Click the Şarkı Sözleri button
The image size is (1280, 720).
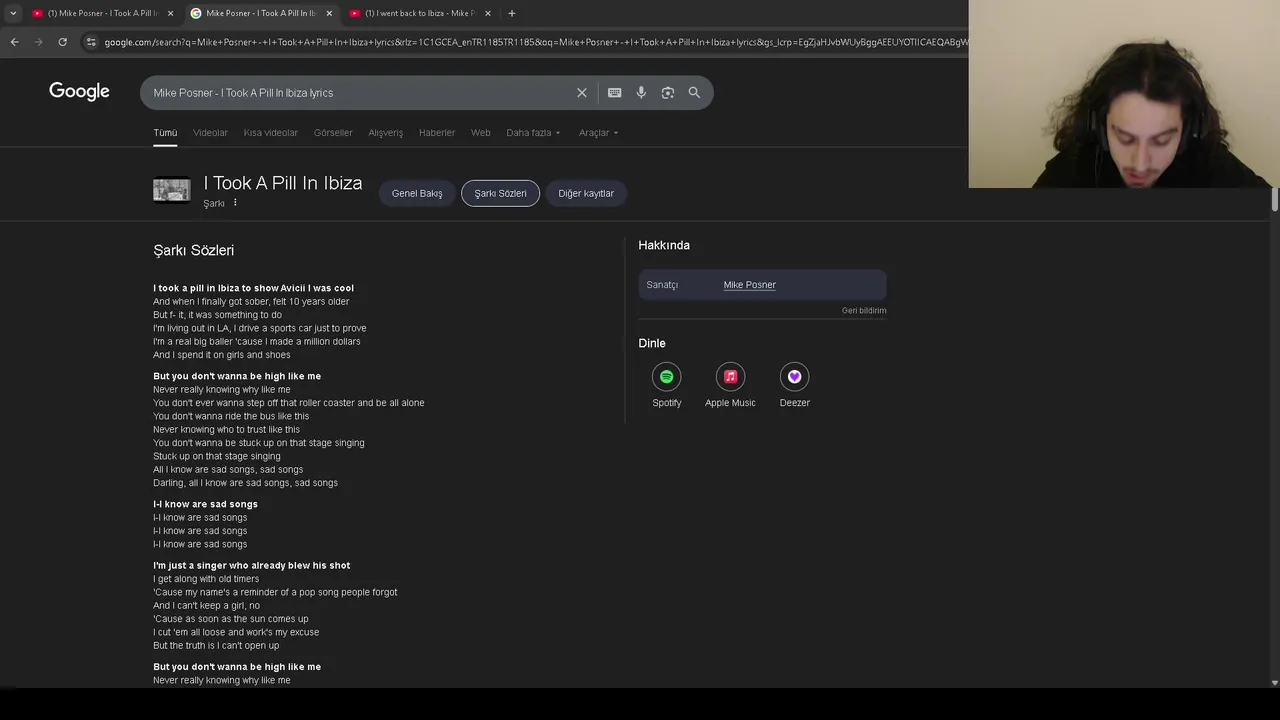pyautogui.click(x=500, y=193)
